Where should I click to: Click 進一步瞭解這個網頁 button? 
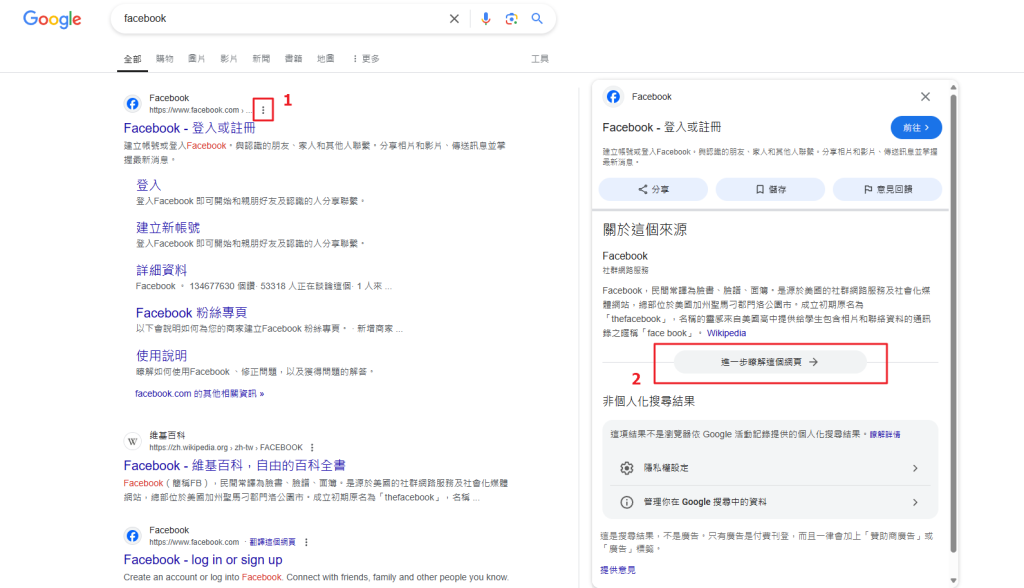(x=770, y=363)
